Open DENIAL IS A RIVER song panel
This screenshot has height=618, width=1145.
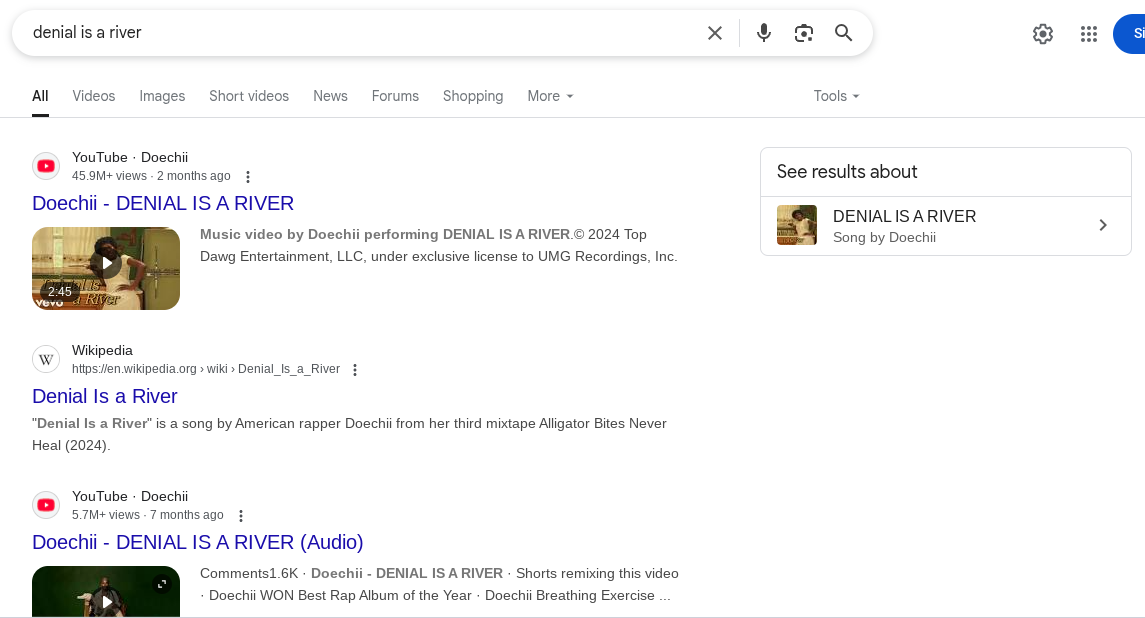[945, 225]
